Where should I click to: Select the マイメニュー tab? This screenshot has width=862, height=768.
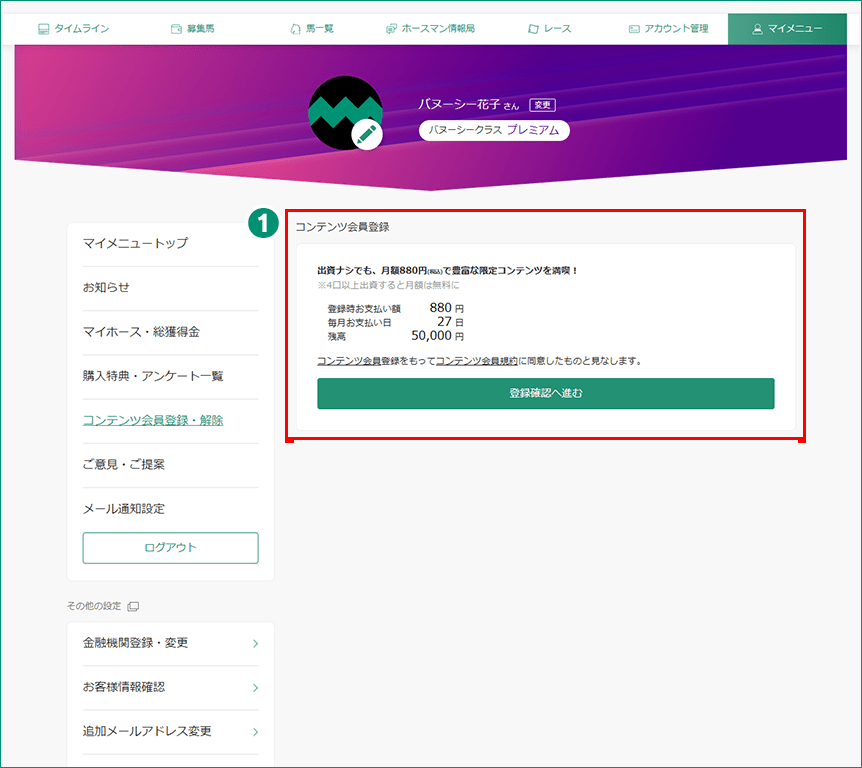[x=787, y=29]
